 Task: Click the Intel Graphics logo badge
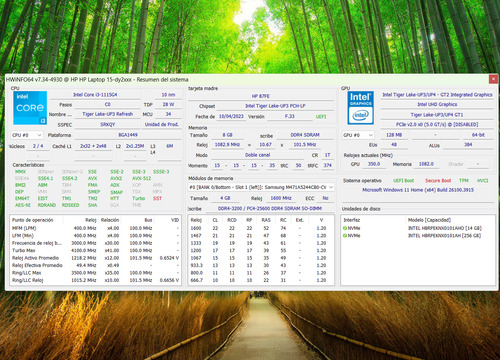360,108
